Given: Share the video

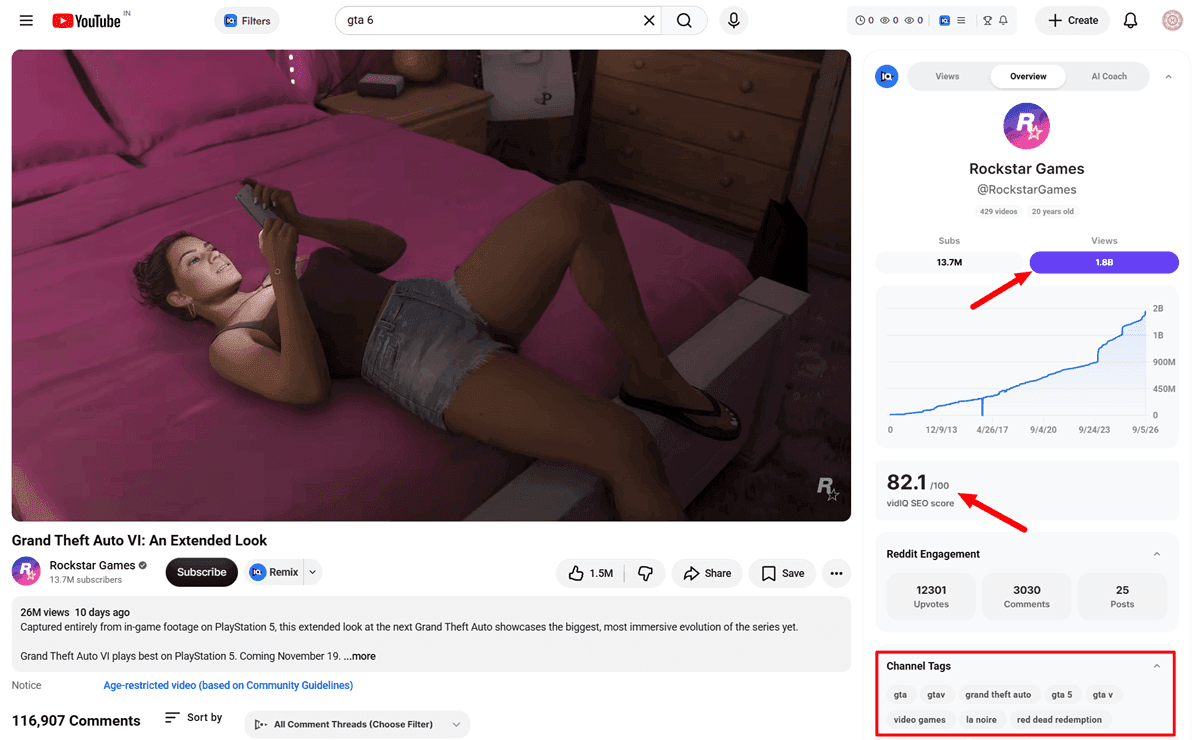Looking at the screenshot, I should 707,573.
